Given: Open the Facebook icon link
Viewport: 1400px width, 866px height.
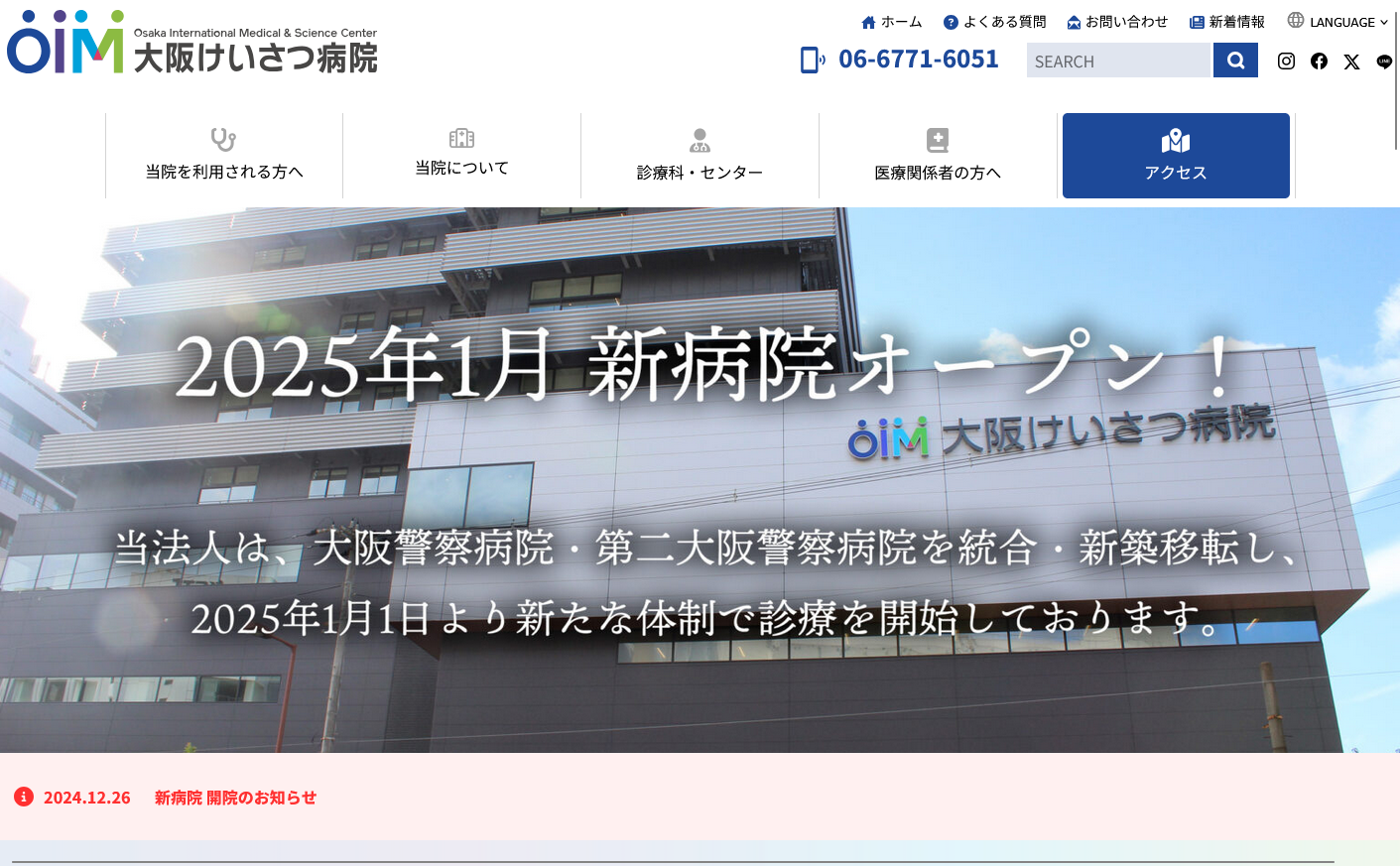Looking at the screenshot, I should pyautogui.click(x=1319, y=62).
